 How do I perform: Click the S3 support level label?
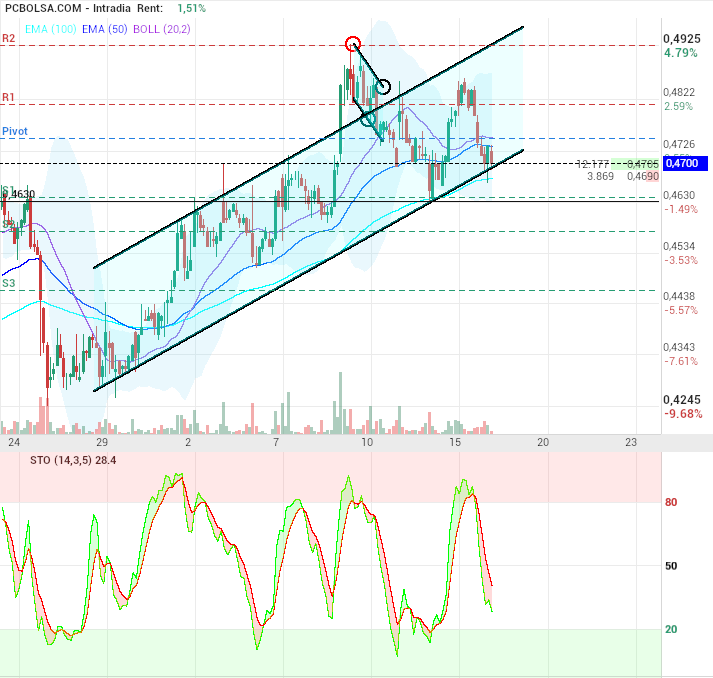[x=8, y=284]
